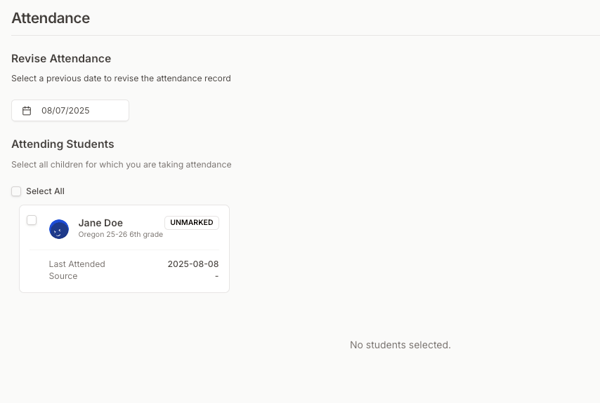Screen dimensions: 600x403
Task: Click the Jane Doe student name
Action: 100,223
